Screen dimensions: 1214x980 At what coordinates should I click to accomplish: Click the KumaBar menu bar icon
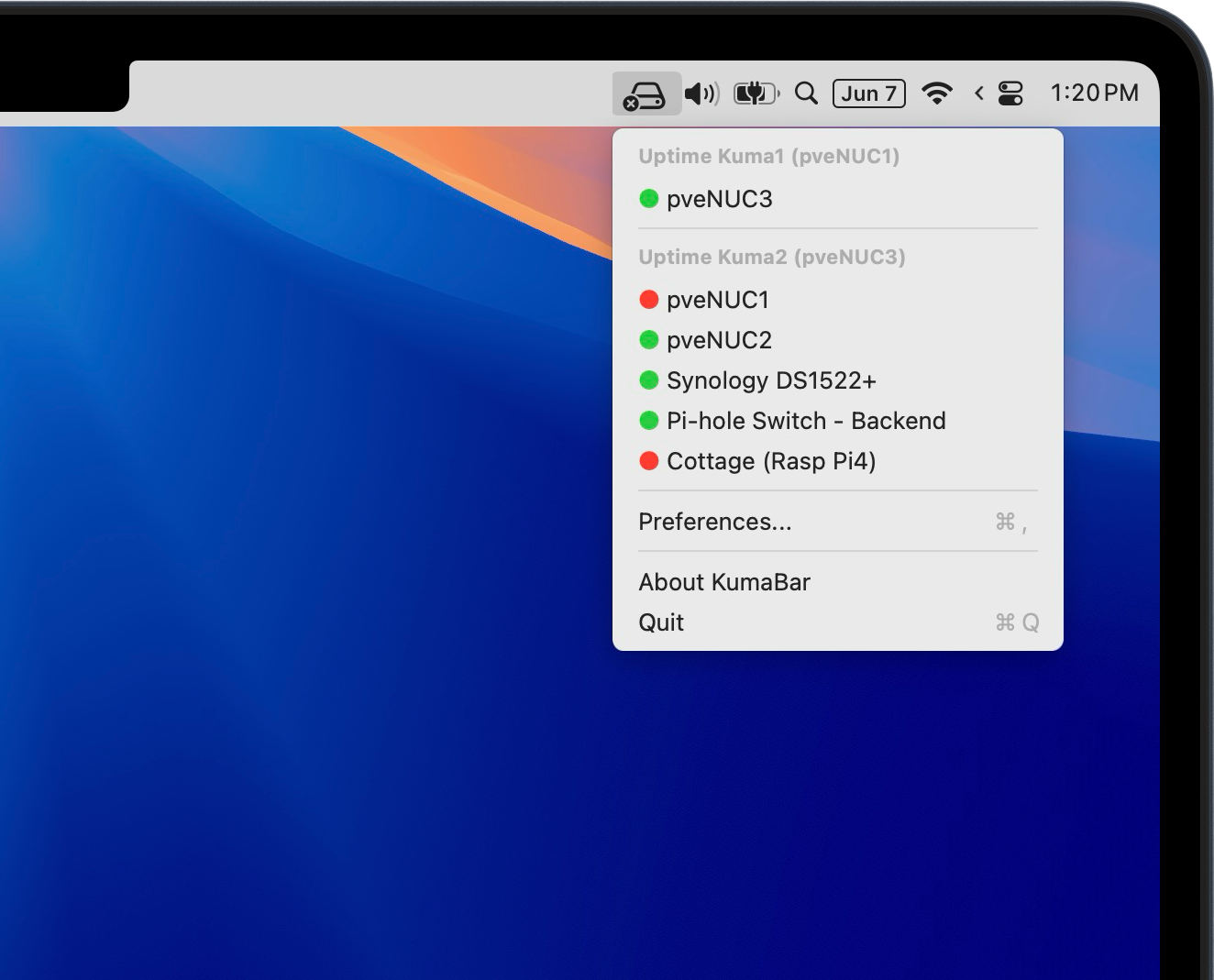tap(646, 94)
